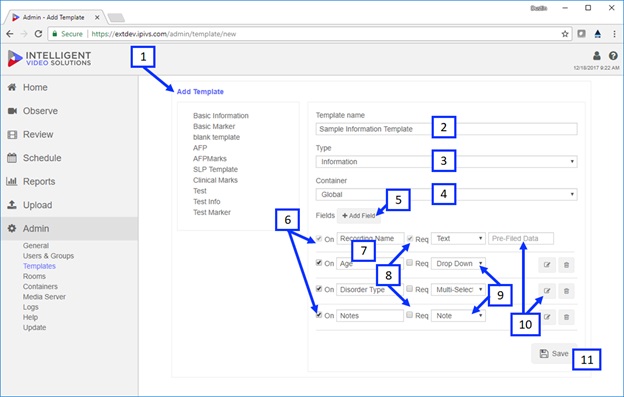Delete the Notes field row
This screenshot has width=624, height=397.
click(566, 317)
